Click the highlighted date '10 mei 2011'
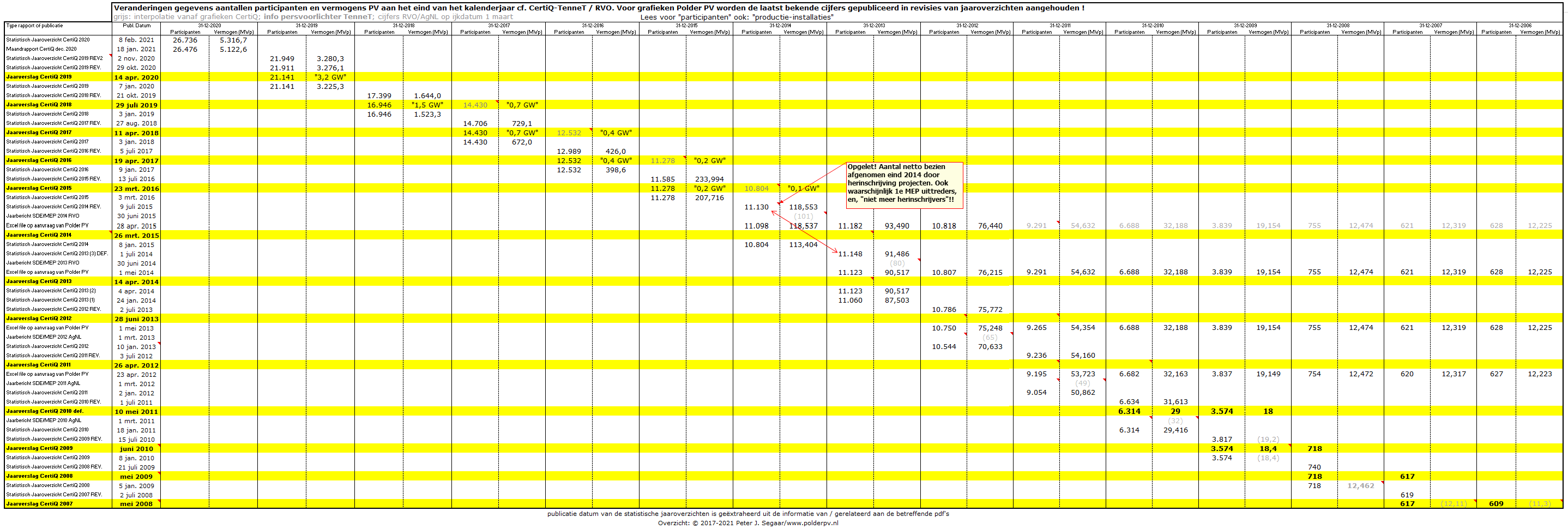1568x529 pixels. point(136,412)
